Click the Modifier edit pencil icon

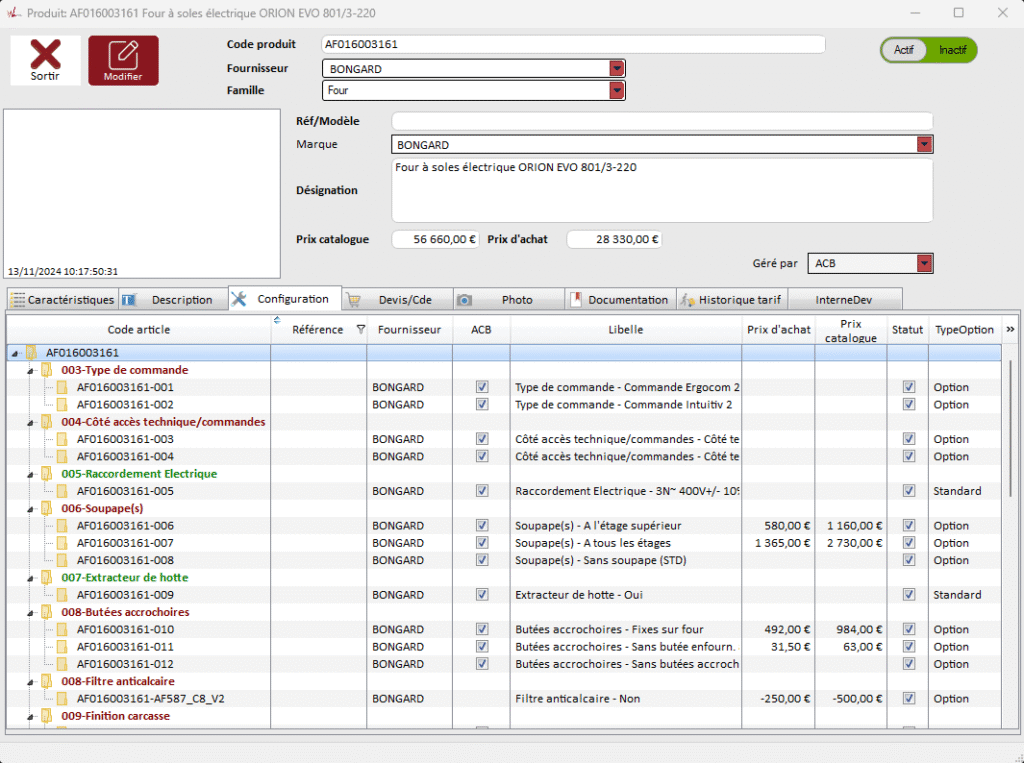[x=123, y=54]
